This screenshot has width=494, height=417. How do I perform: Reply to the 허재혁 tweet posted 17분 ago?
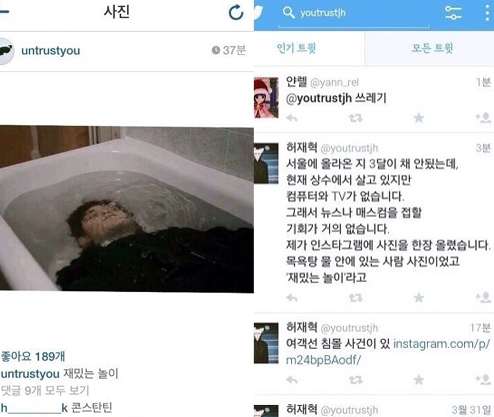tap(292, 380)
